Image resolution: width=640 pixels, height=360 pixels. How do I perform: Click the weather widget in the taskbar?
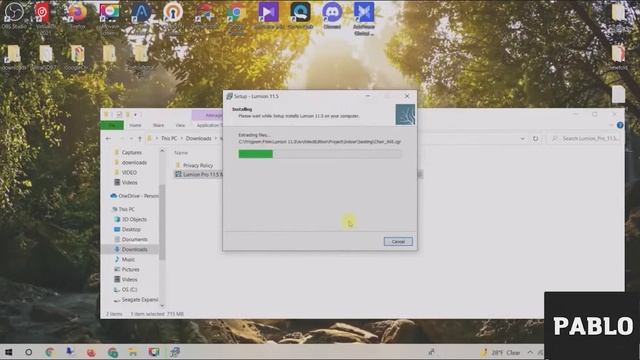500,352
